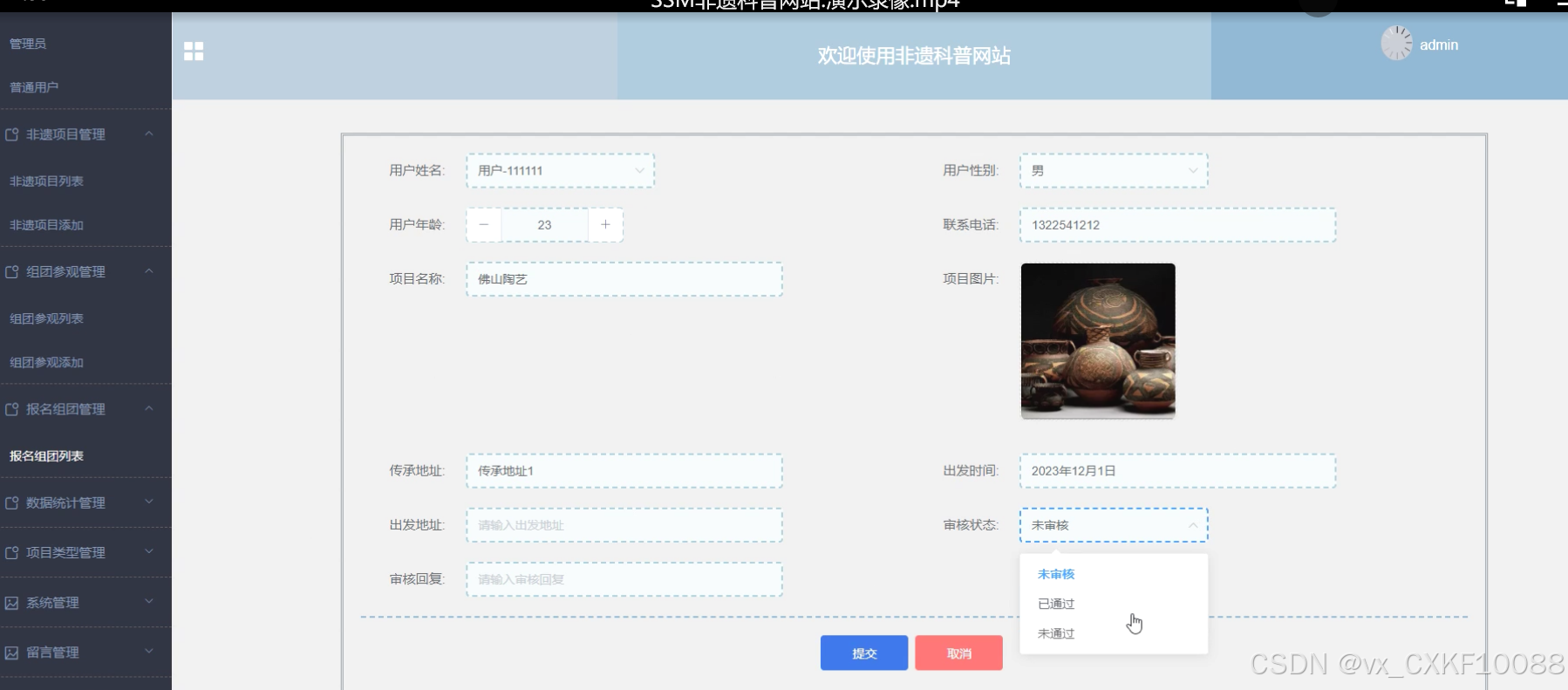Click the 联系电话 input field
The image size is (1568, 690).
pyautogui.click(x=1178, y=225)
